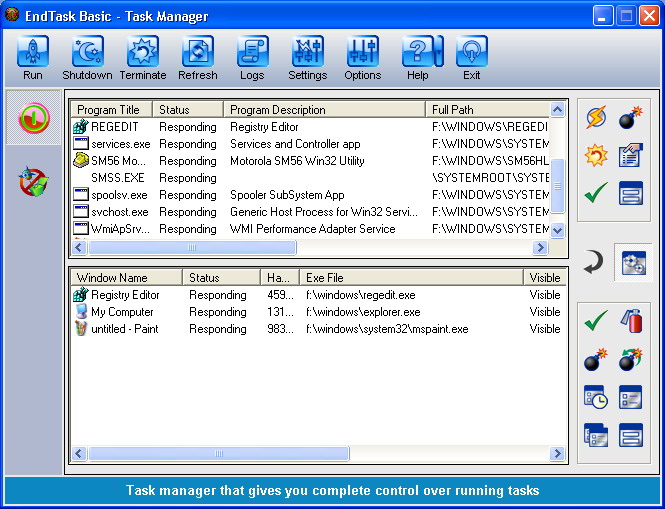Minimize the EndTask Basic window
665x509 pixels.
[x=603, y=17]
